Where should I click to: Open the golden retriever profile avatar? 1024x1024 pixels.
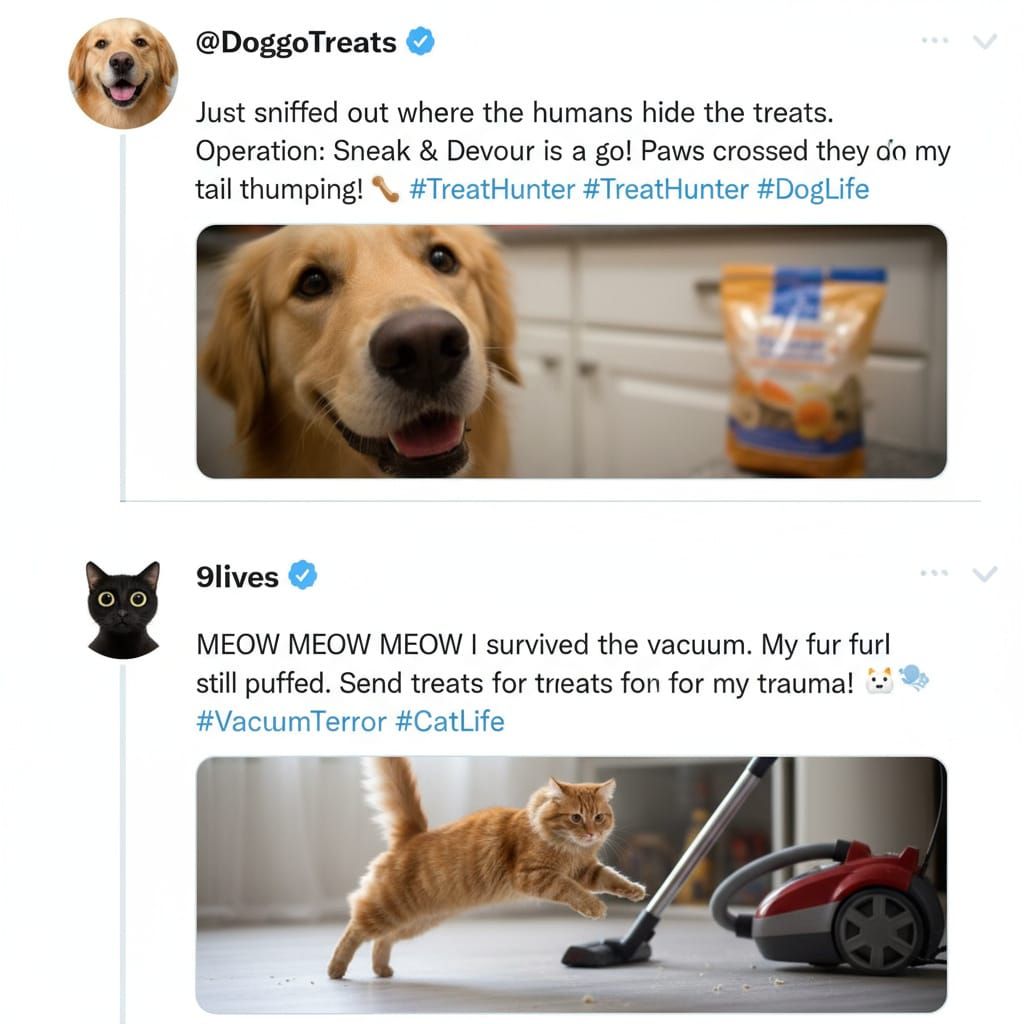click(122, 73)
